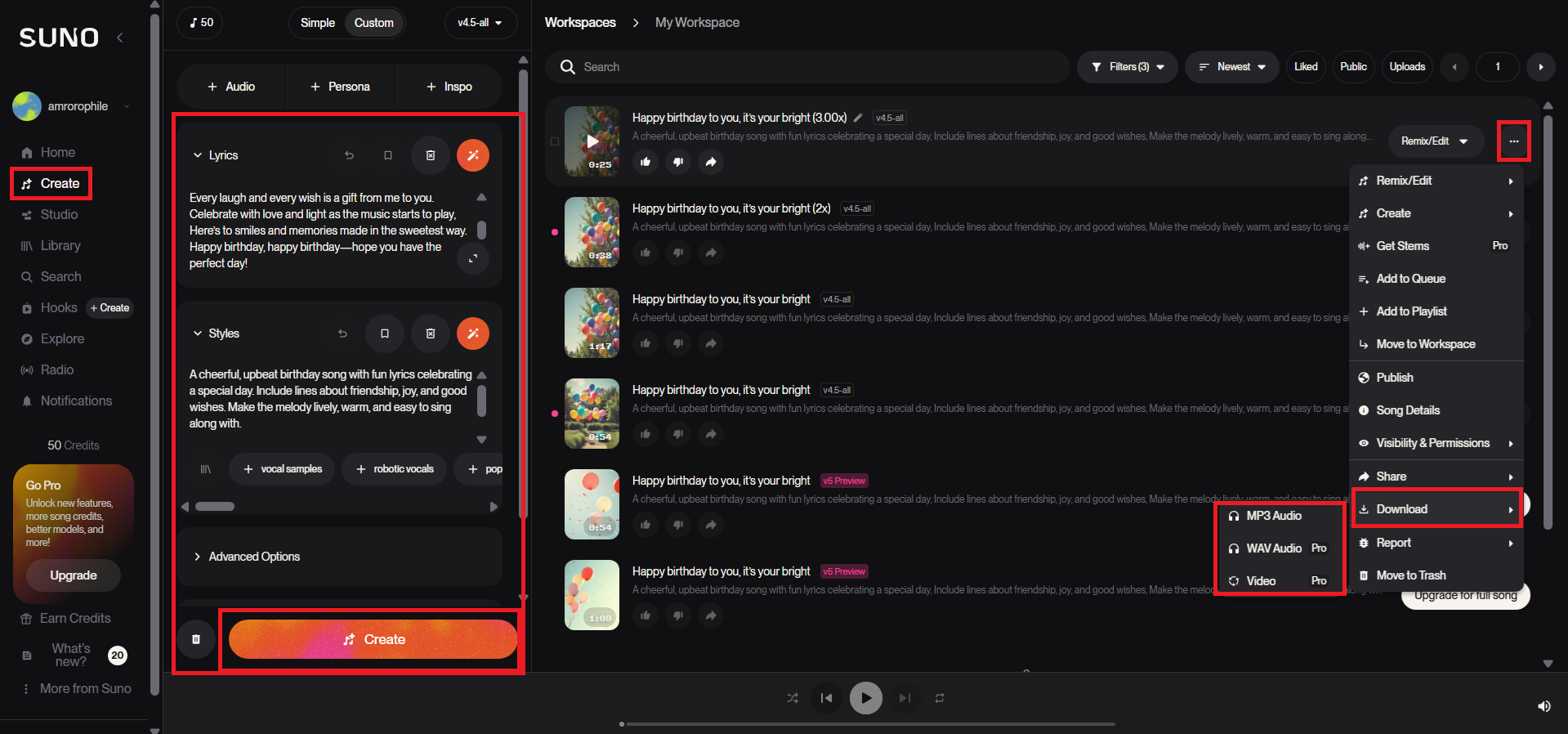Open Notifications
This screenshot has height=734, width=1568.
click(66, 401)
